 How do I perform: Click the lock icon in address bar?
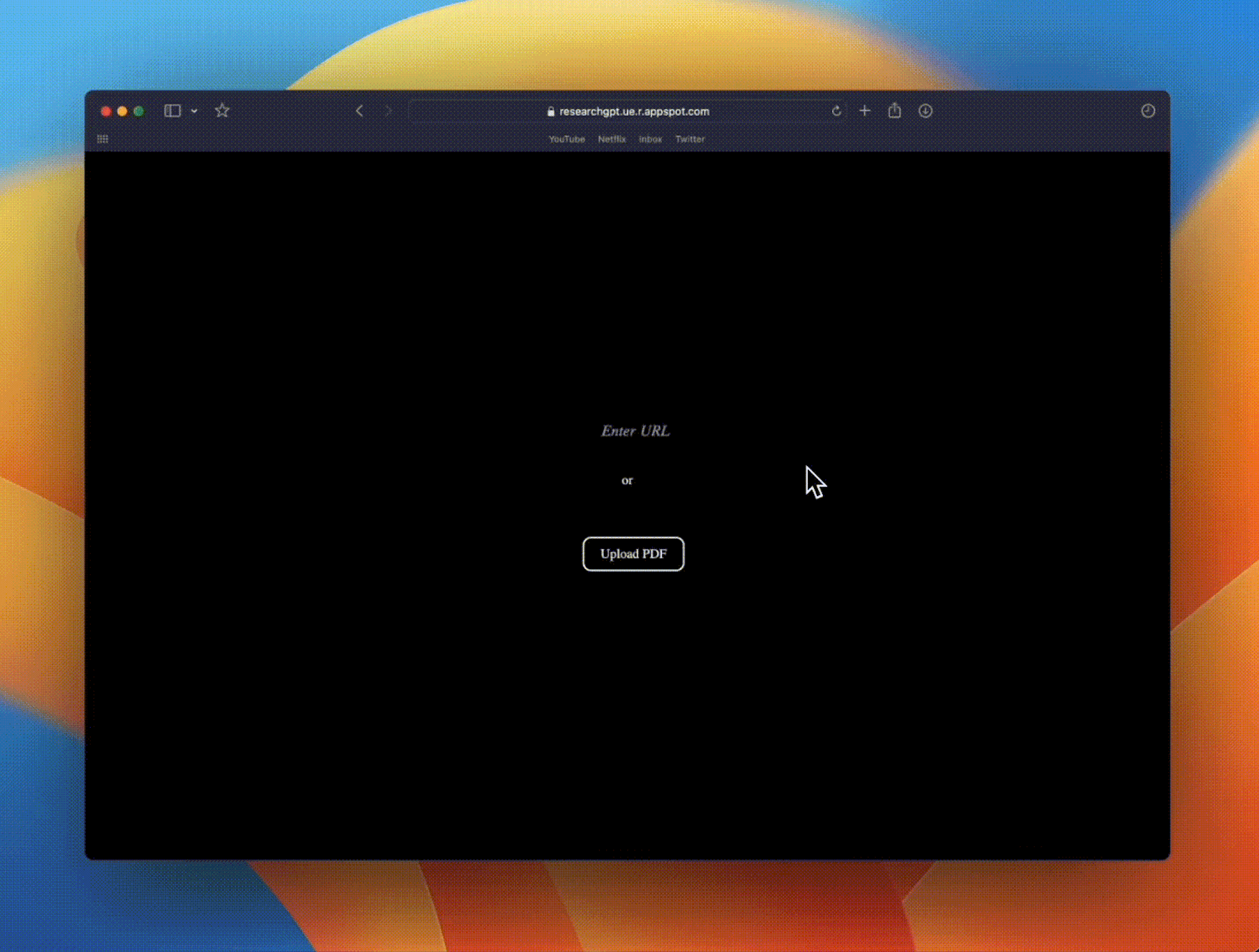click(x=550, y=111)
